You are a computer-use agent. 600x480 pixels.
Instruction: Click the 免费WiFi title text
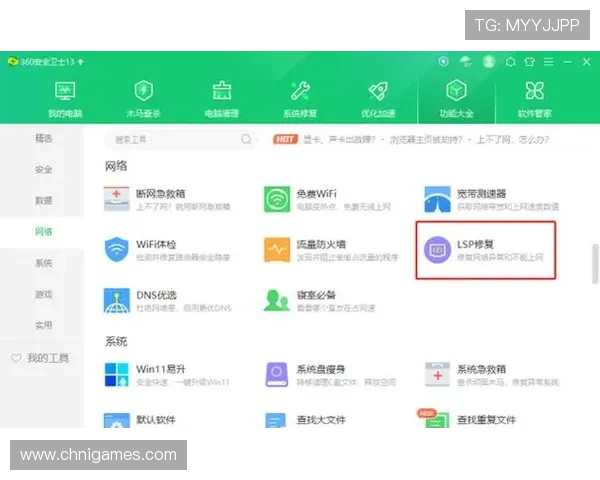click(316, 194)
